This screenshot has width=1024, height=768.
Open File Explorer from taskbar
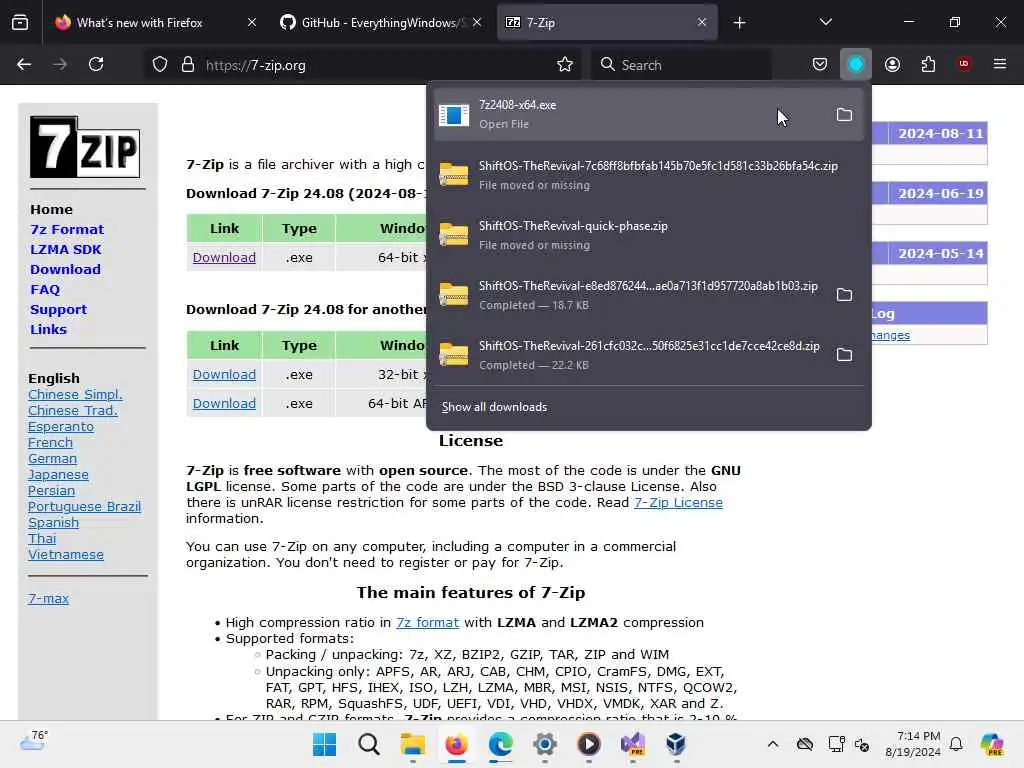tap(413, 744)
